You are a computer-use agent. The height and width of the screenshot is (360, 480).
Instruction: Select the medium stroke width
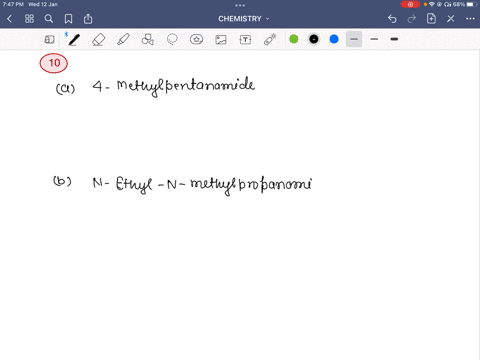[374, 39]
